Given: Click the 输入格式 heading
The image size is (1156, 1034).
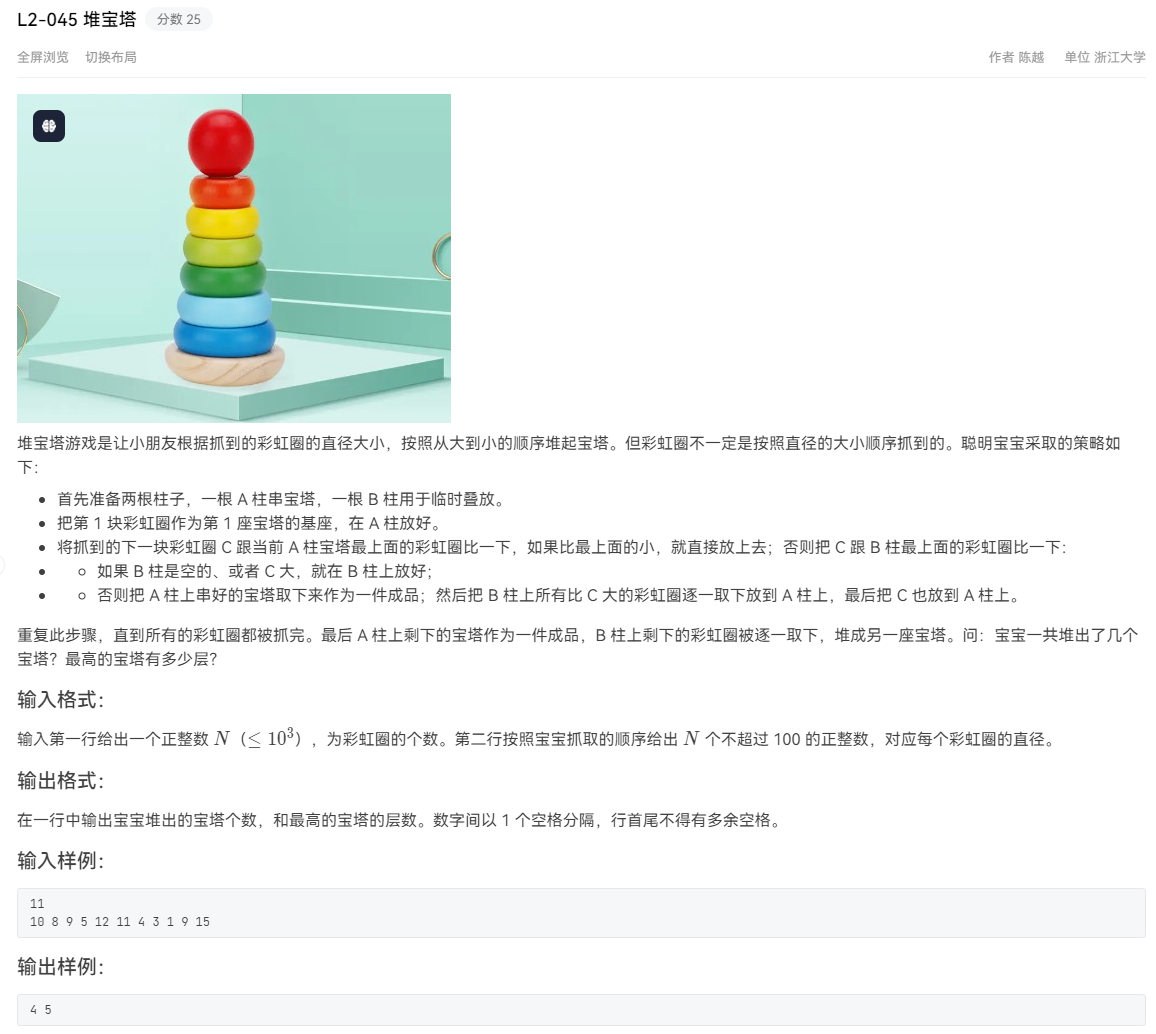Looking at the screenshot, I should click(60, 700).
